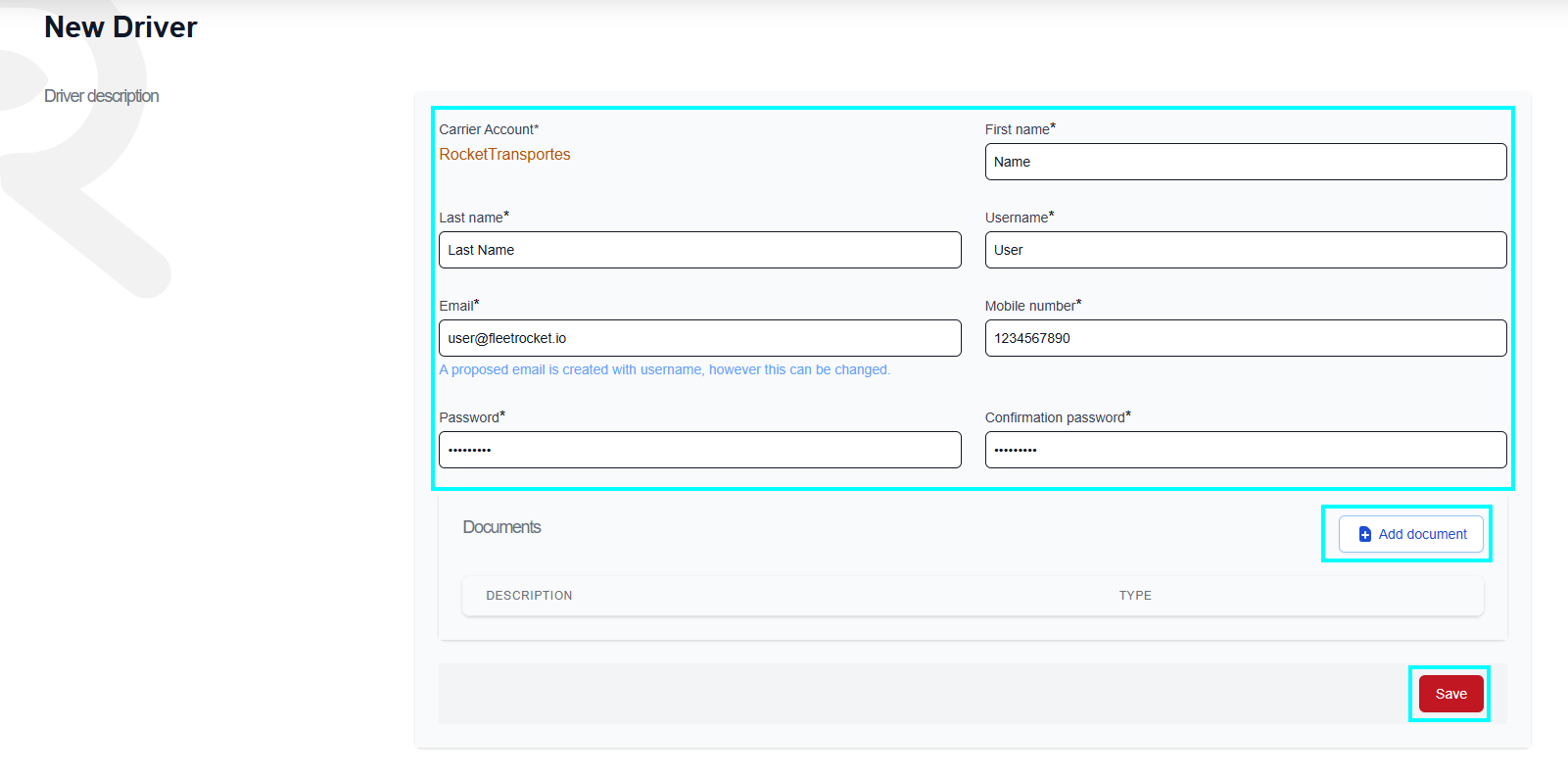
Task: Select the Mobile number input field
Action: click(1246, 338)
